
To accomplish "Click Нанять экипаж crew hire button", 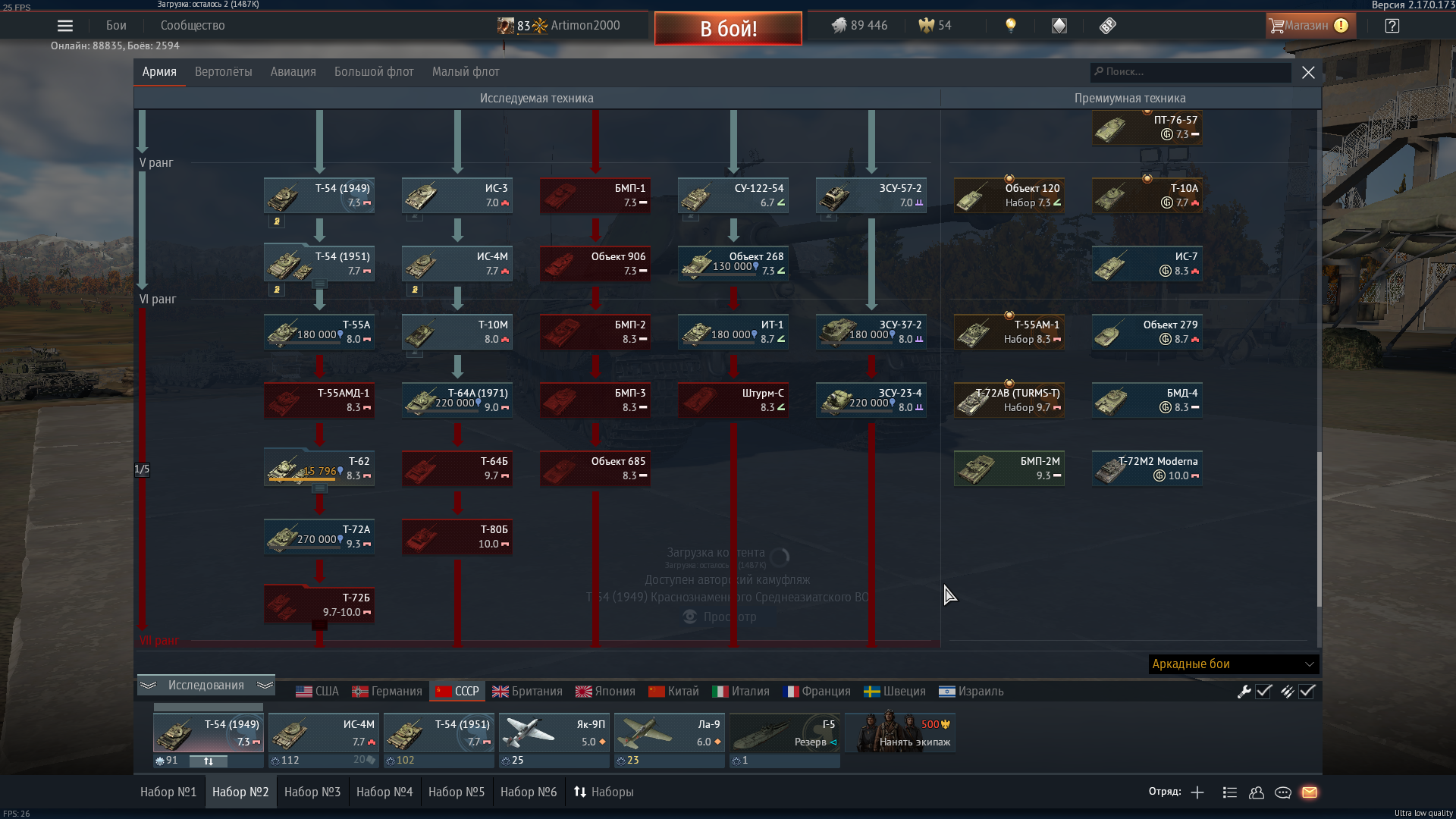I will click(x=899, y=733).
